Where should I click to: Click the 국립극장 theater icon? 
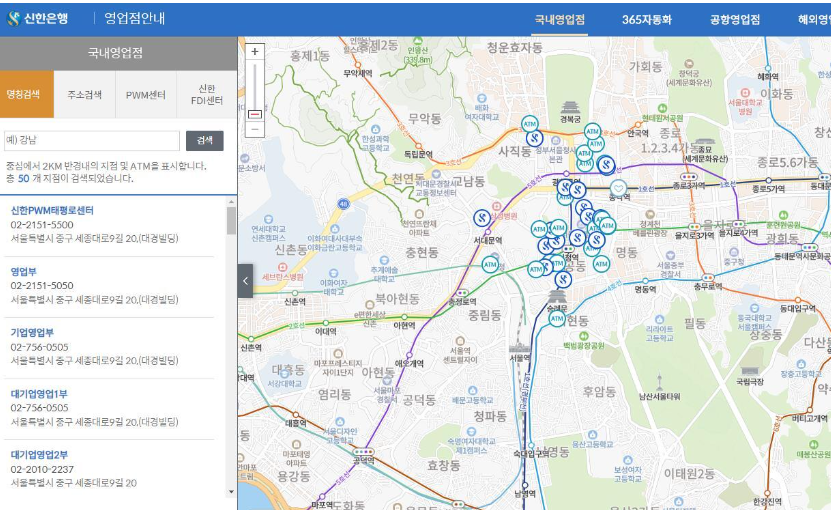coord(750,371)
